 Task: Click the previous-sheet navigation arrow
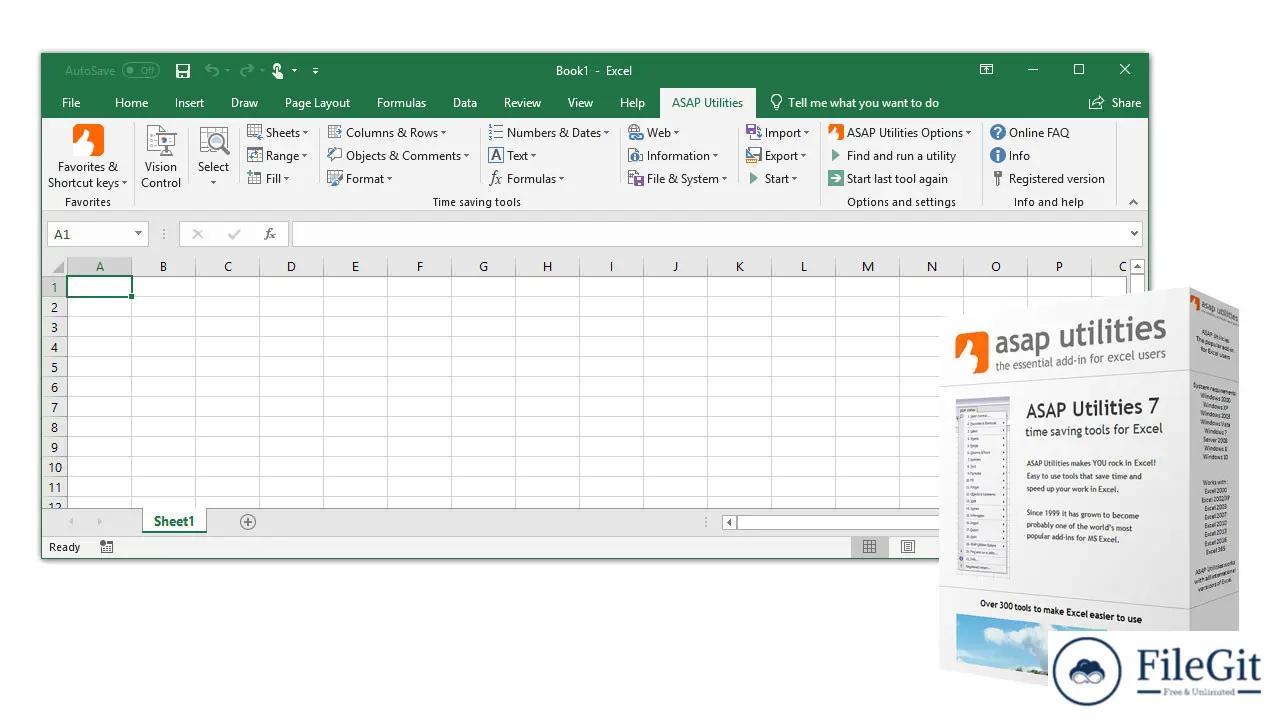[x=70, y=522]
